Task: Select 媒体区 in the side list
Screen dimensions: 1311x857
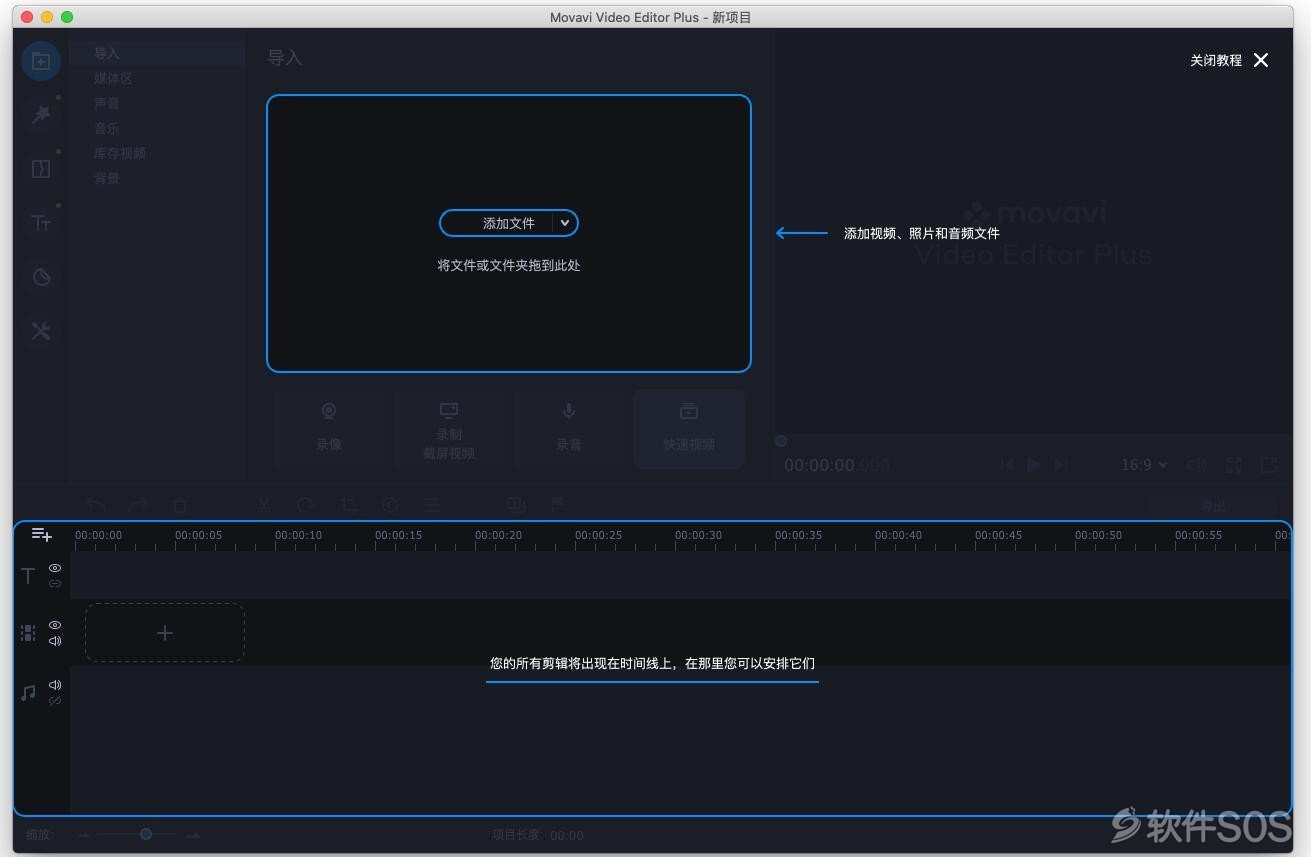Action: tap(113, 78)
